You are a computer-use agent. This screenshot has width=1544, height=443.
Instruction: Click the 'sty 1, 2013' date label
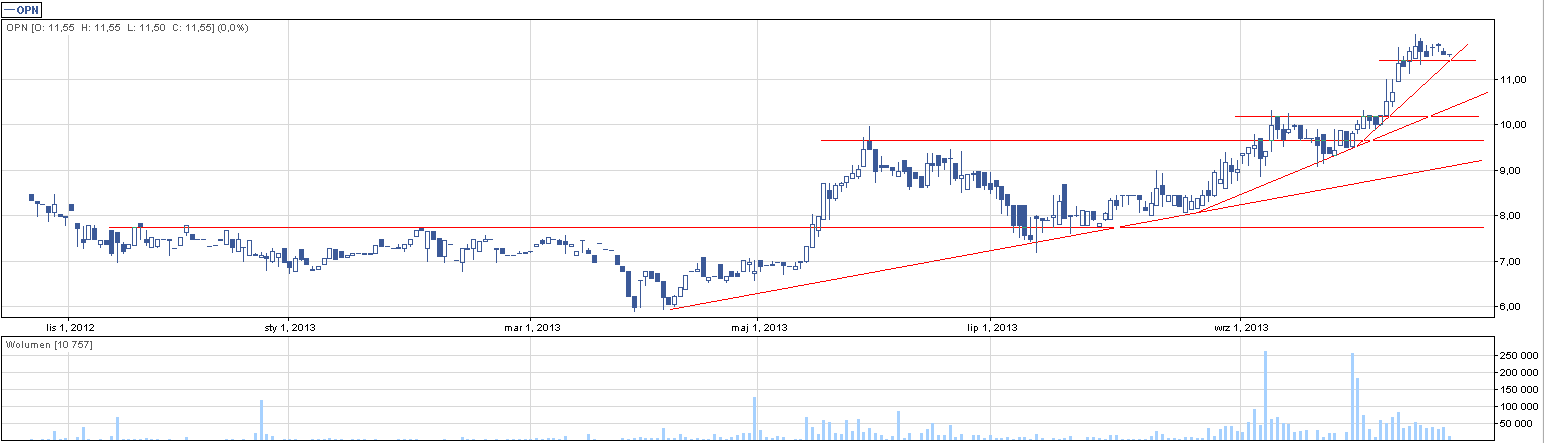pos(289,327)
